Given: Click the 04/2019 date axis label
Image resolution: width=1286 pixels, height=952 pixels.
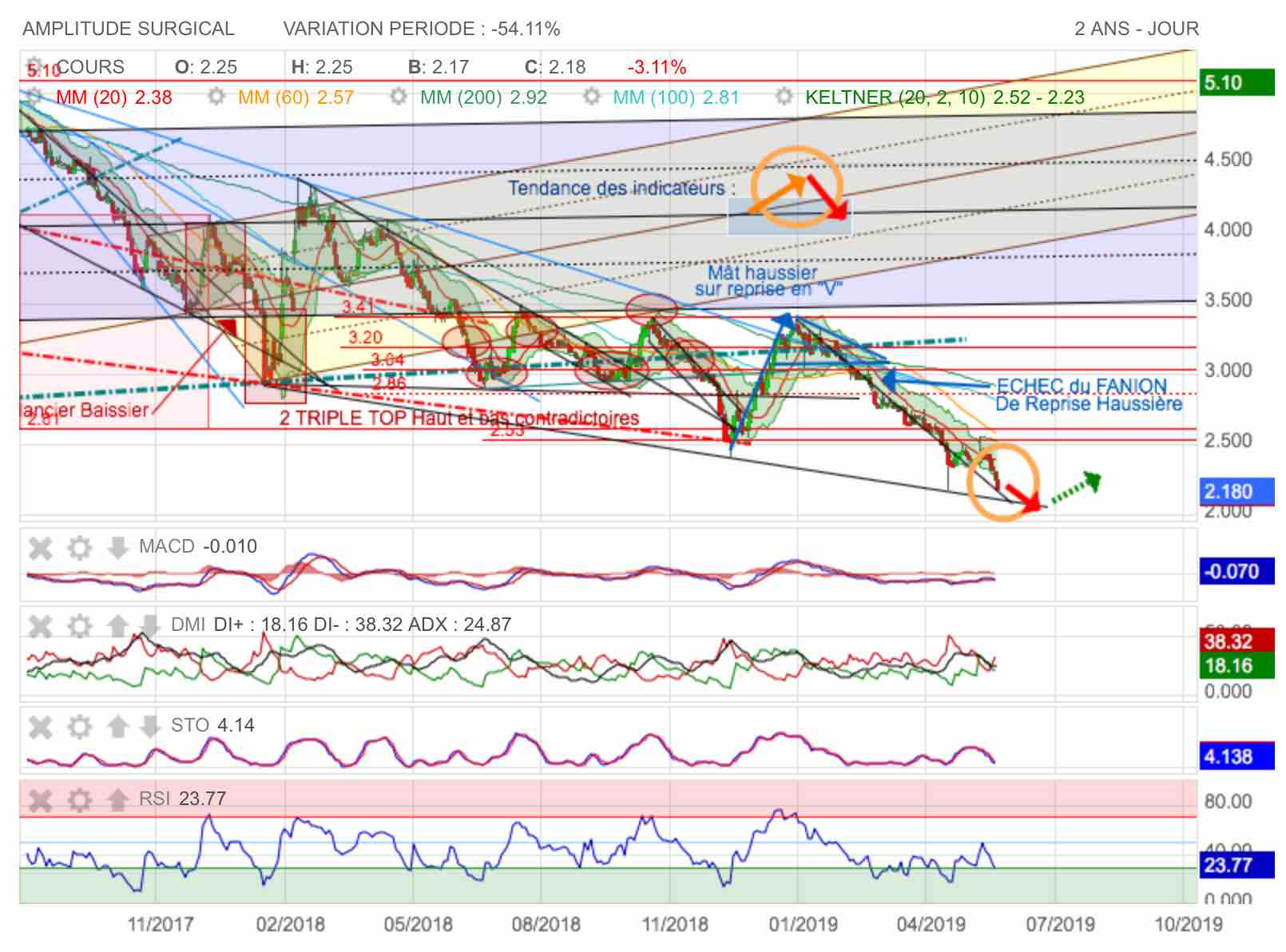Looking at the screenshot, I should click(931, 924).
